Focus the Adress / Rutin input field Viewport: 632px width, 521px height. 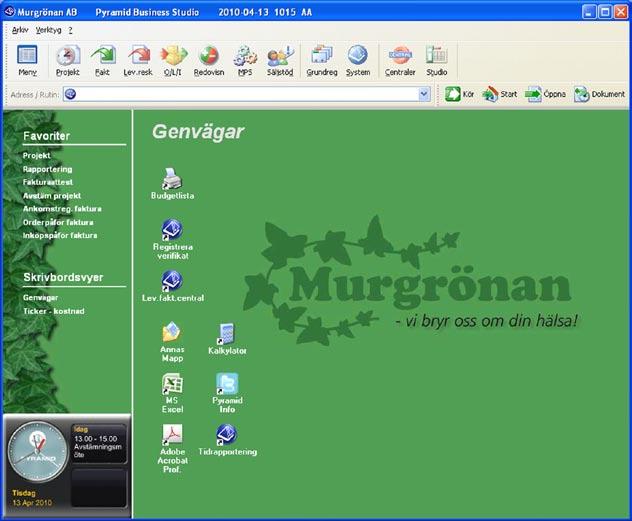(x=247, y=94)
